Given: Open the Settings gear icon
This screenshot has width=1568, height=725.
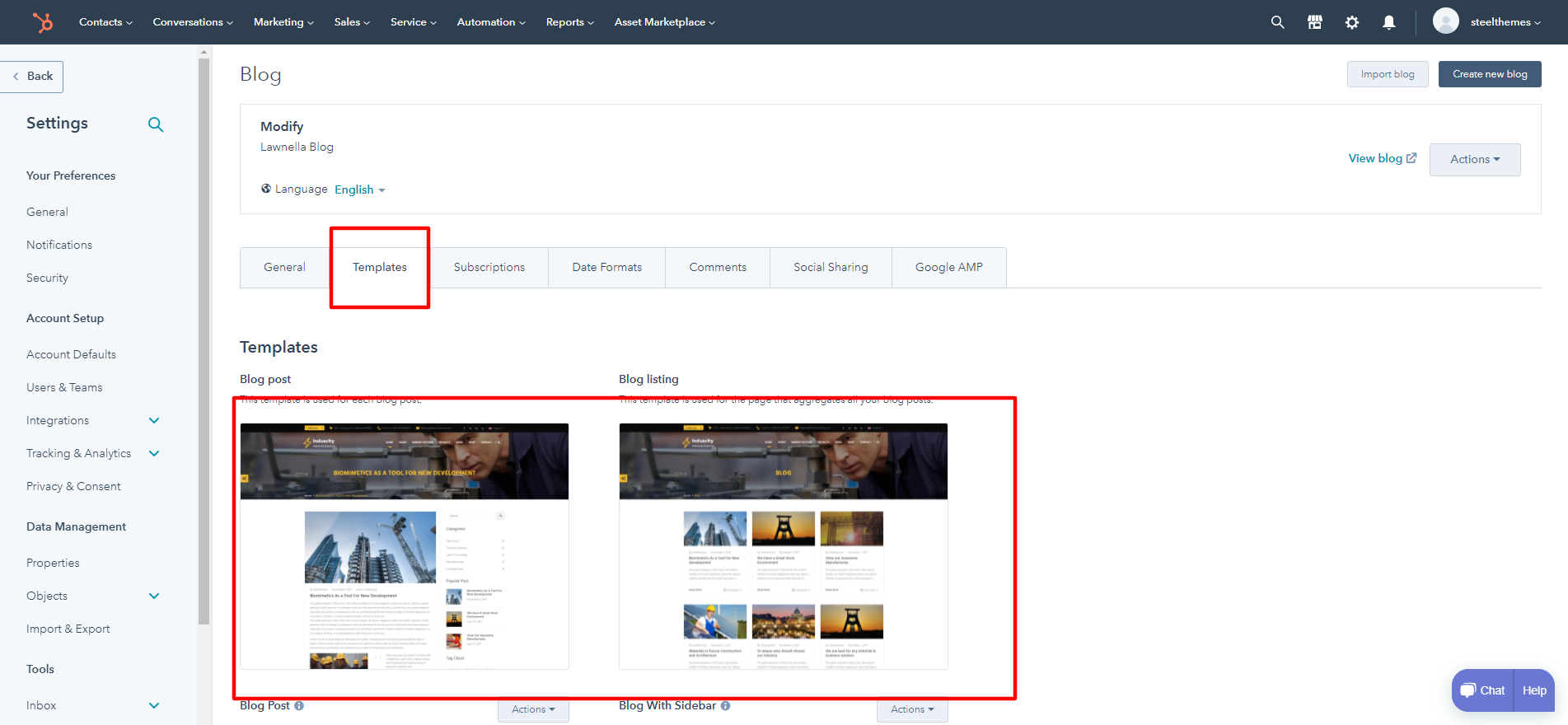Looking at the screenshot, I should tap(1352, 22).
